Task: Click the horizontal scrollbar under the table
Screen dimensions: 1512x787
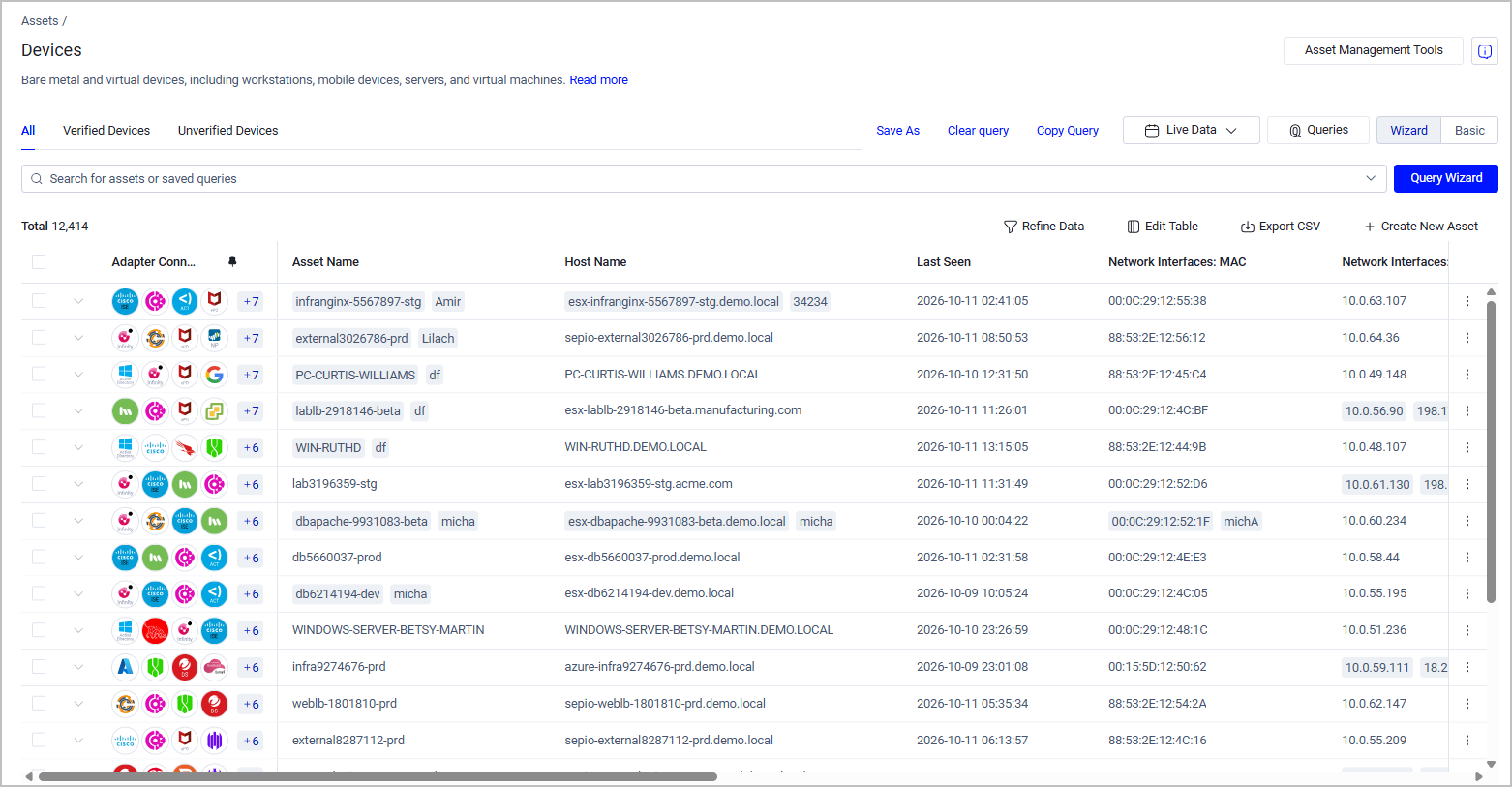Action: click(x=378, y=776)
